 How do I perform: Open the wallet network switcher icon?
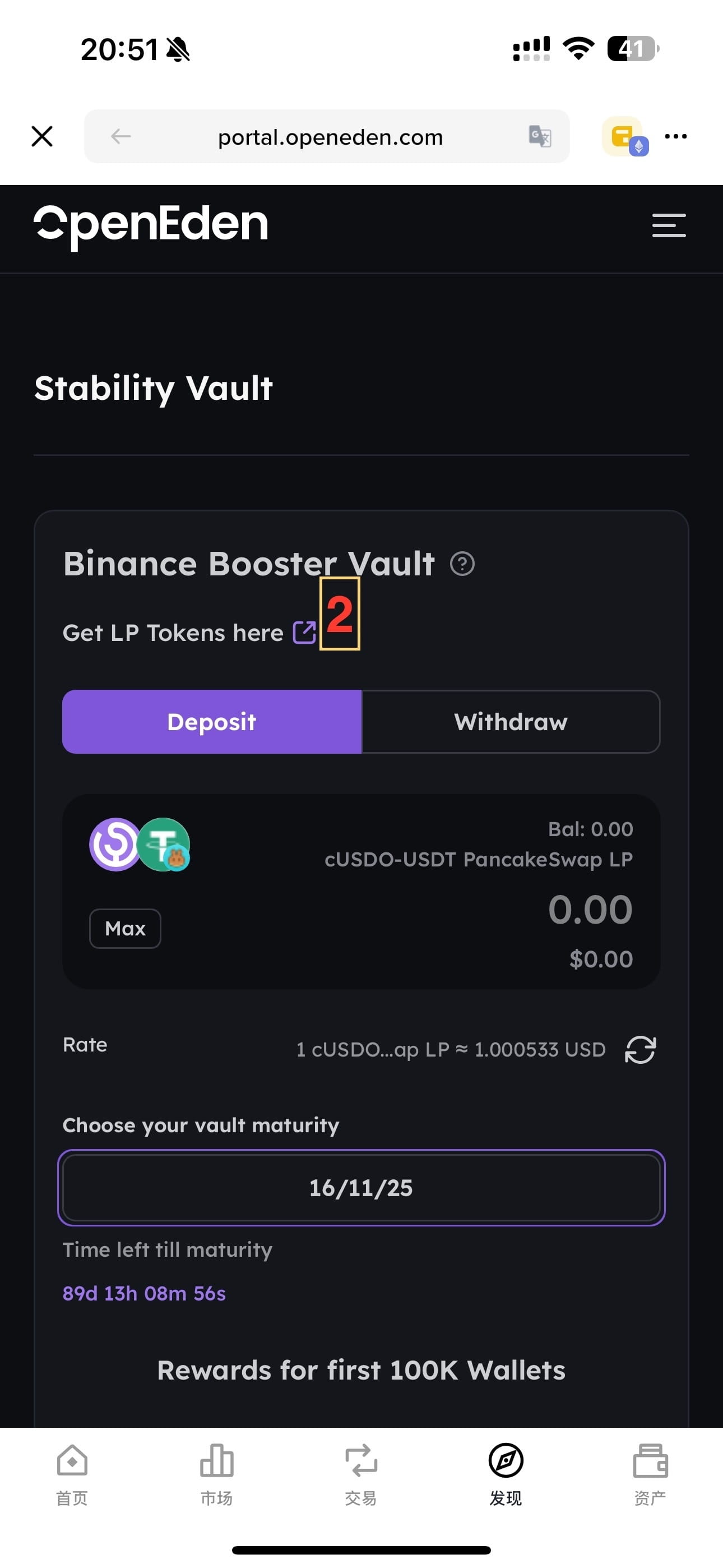click(624, 136)
